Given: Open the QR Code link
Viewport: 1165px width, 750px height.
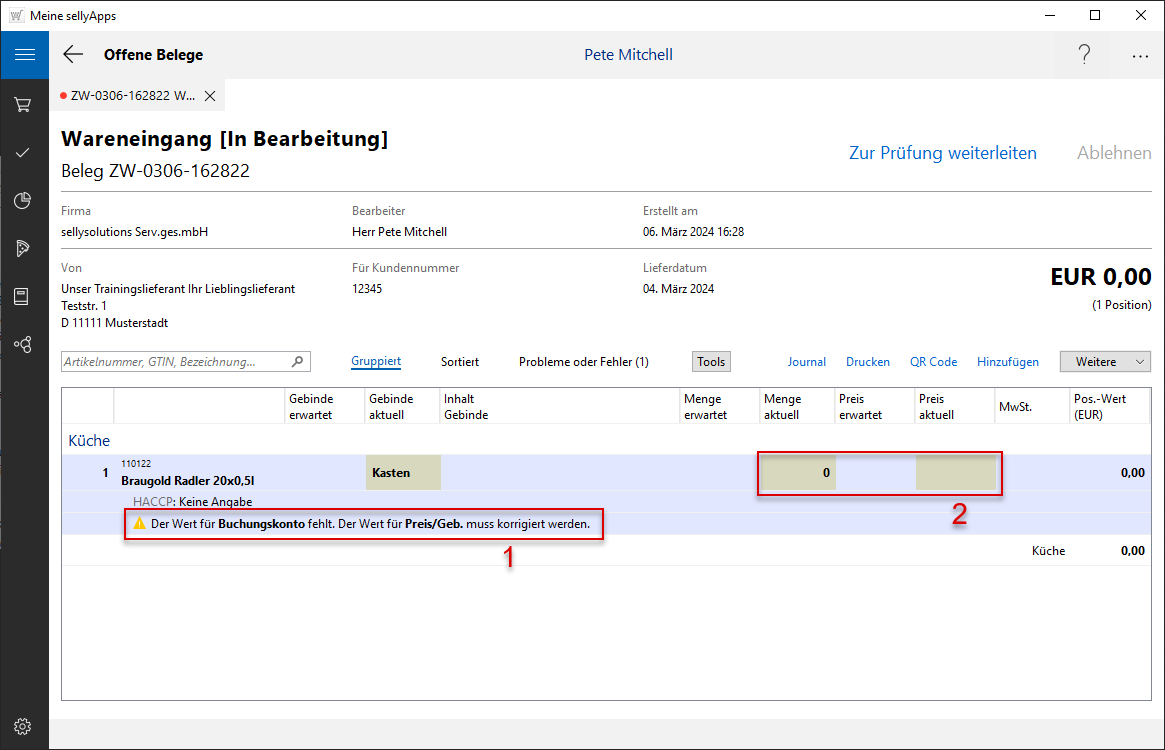Looking at the screenshot, I should 933,362.
